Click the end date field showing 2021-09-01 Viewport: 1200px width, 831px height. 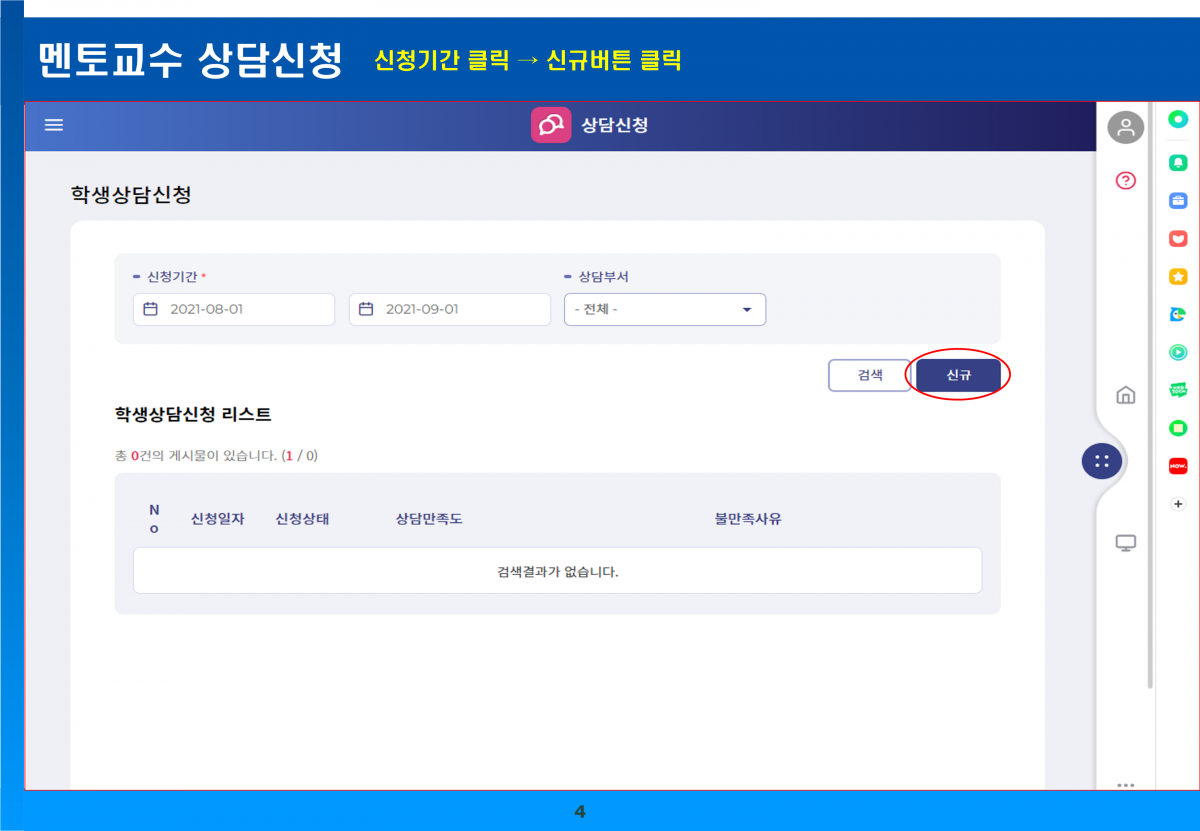pyautogui.click(x=450, y=309)
